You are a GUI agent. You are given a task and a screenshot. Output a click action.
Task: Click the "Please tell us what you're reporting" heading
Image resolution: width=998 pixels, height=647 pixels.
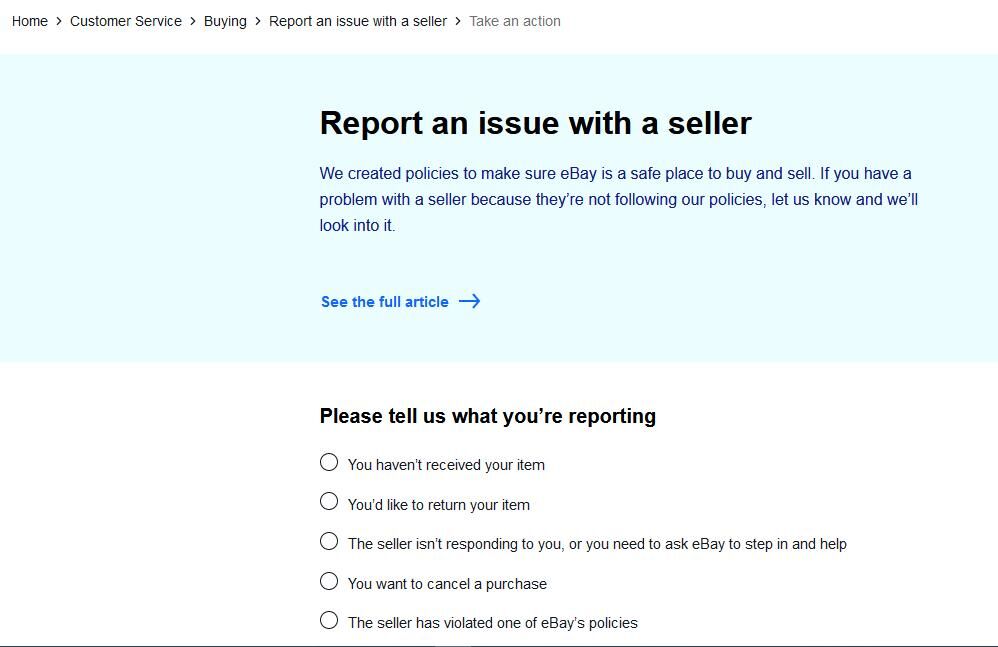click(488, 416)
